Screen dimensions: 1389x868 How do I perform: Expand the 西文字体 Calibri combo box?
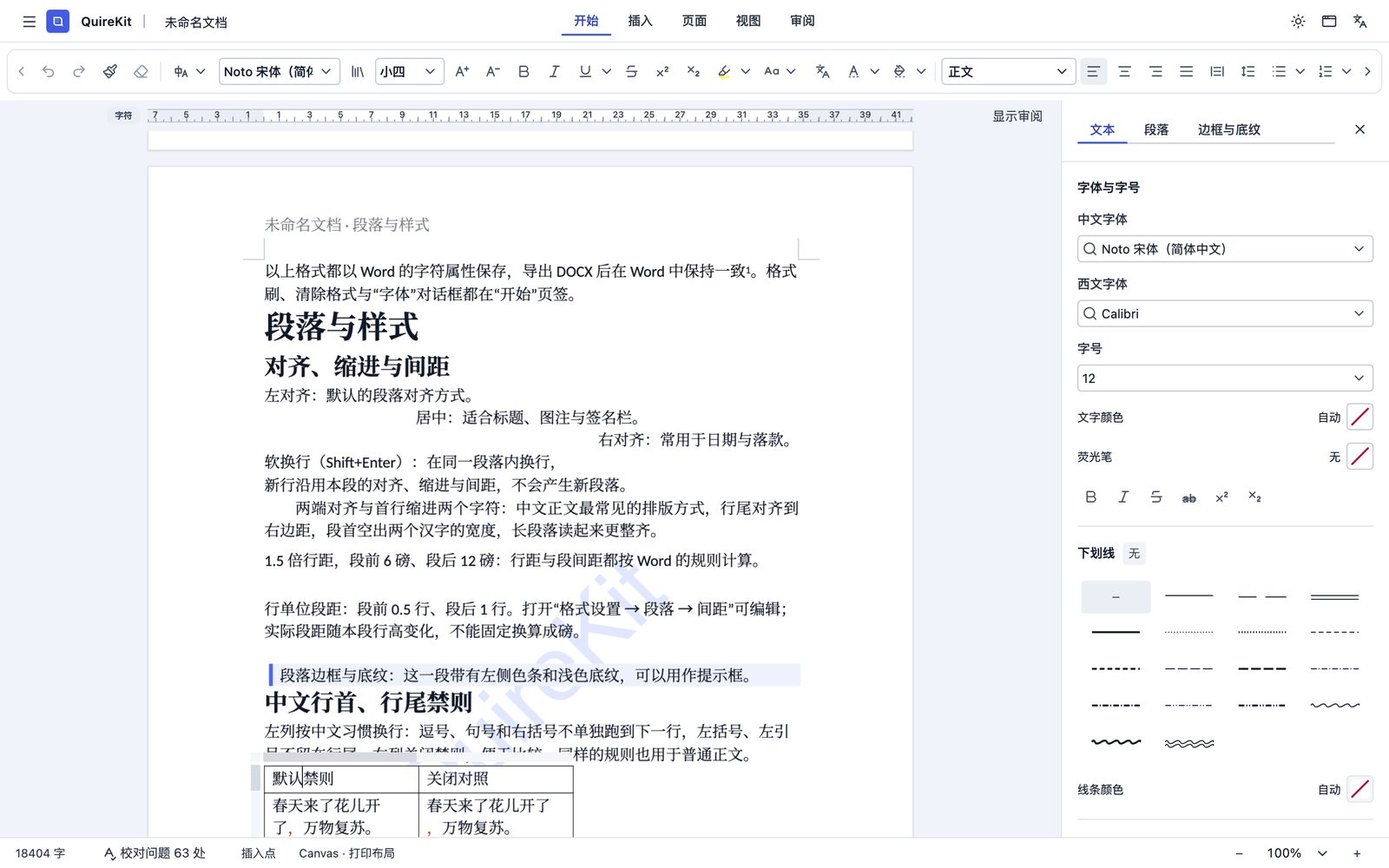pos(1225,313)
